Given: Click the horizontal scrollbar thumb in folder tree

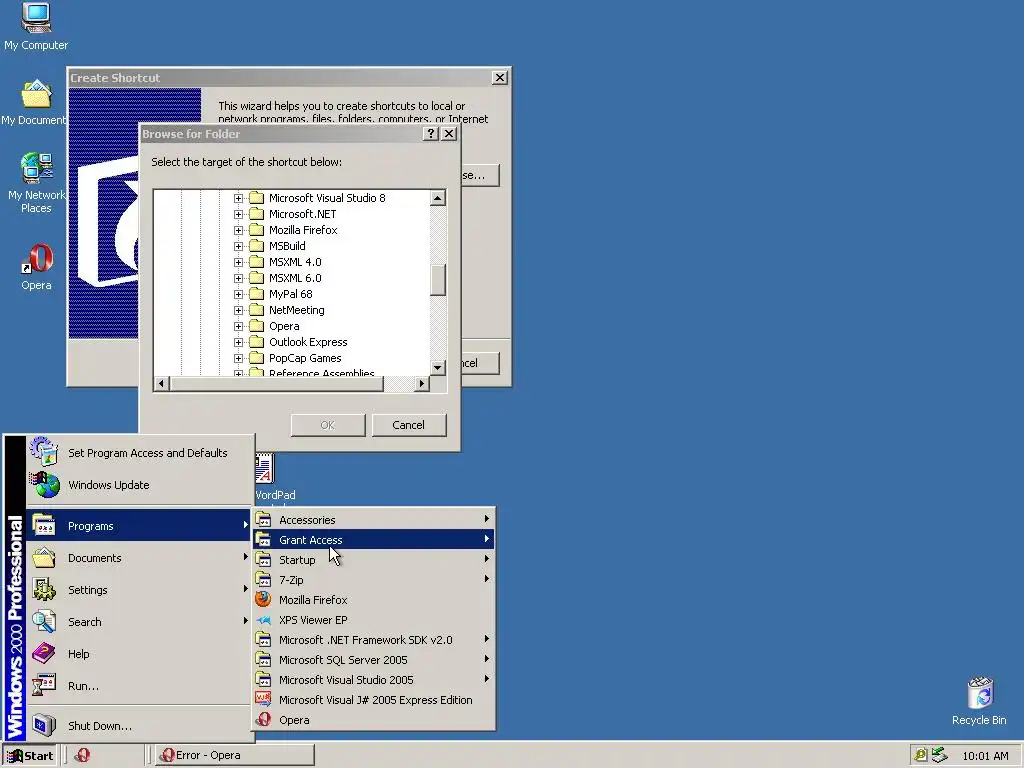Looking at the screenshot, I should click(x=276, y=383).
